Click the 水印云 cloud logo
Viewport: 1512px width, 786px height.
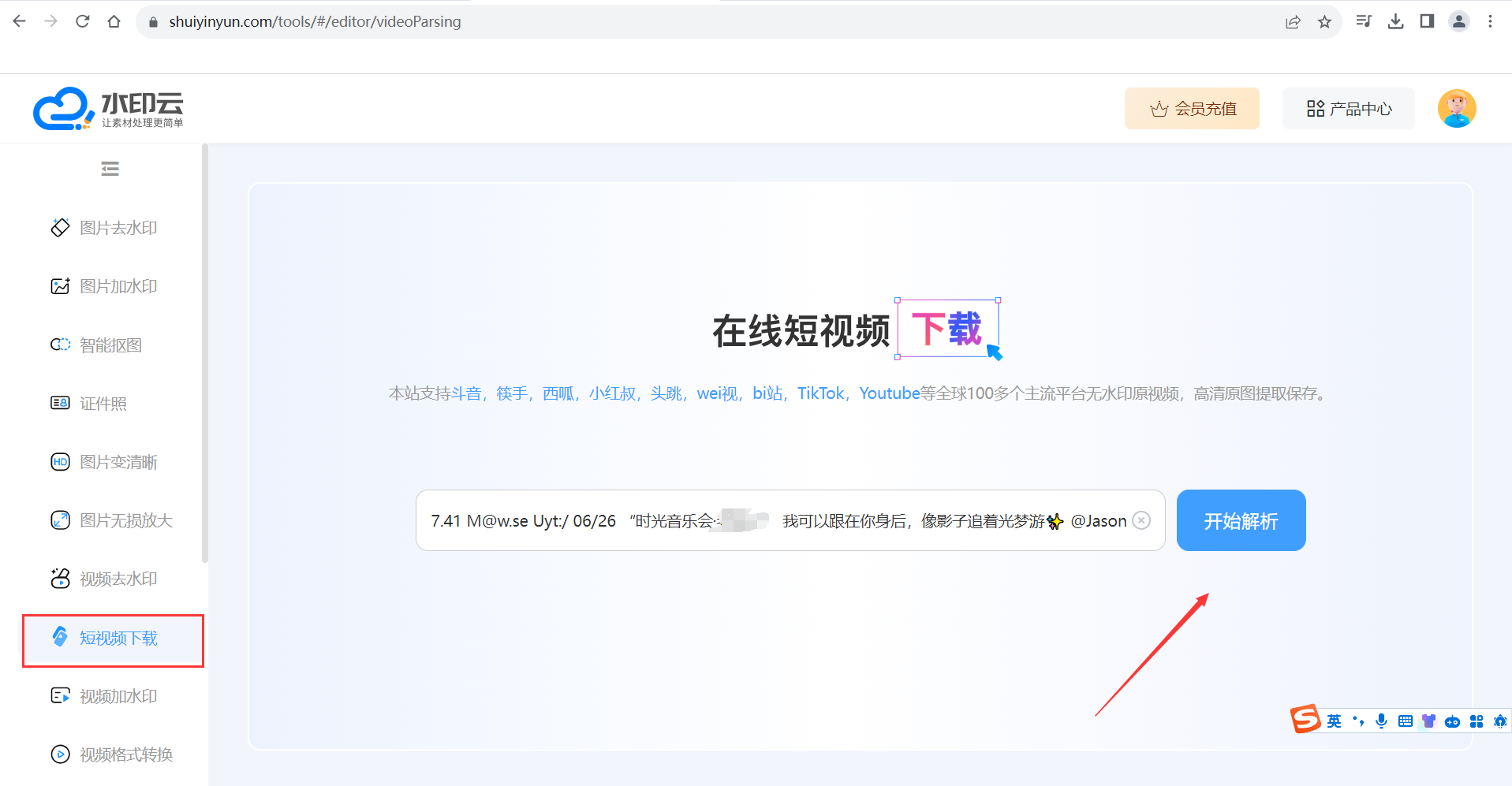108,109
